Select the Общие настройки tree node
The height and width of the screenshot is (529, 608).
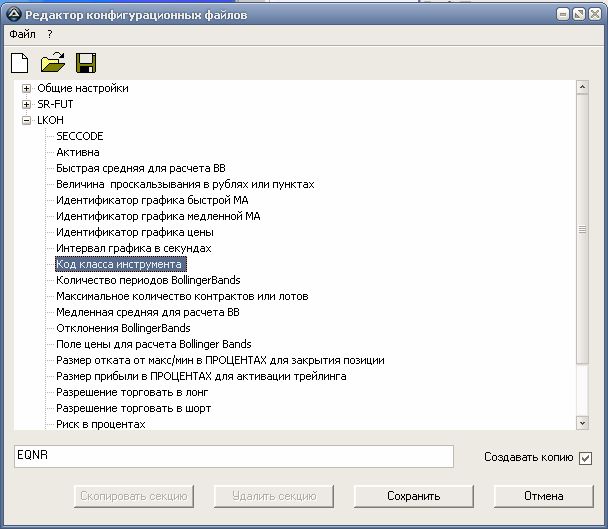[x=83, y=88]
